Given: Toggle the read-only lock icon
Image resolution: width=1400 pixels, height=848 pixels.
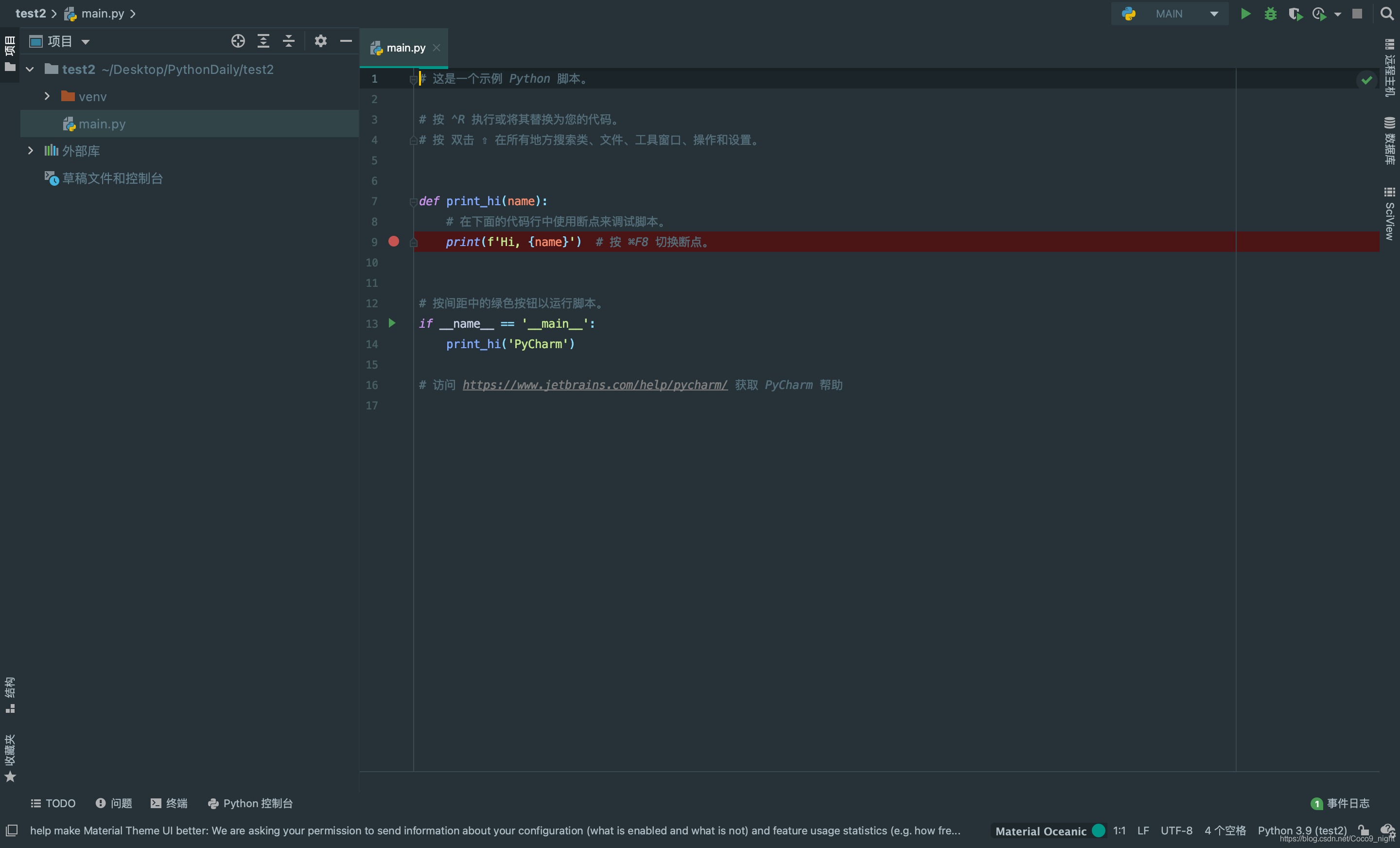Looking at the screenshot, I should pos(1364,830).
